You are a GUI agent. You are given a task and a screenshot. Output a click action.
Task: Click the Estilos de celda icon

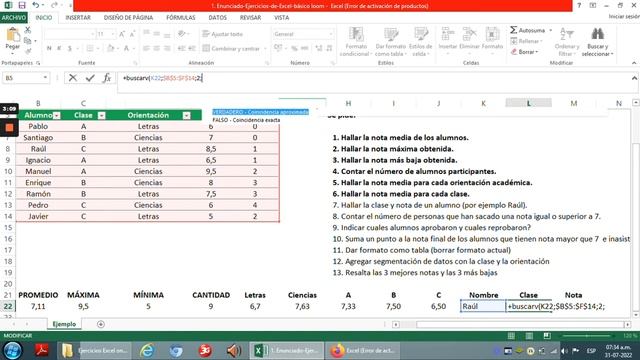point(420,35)
